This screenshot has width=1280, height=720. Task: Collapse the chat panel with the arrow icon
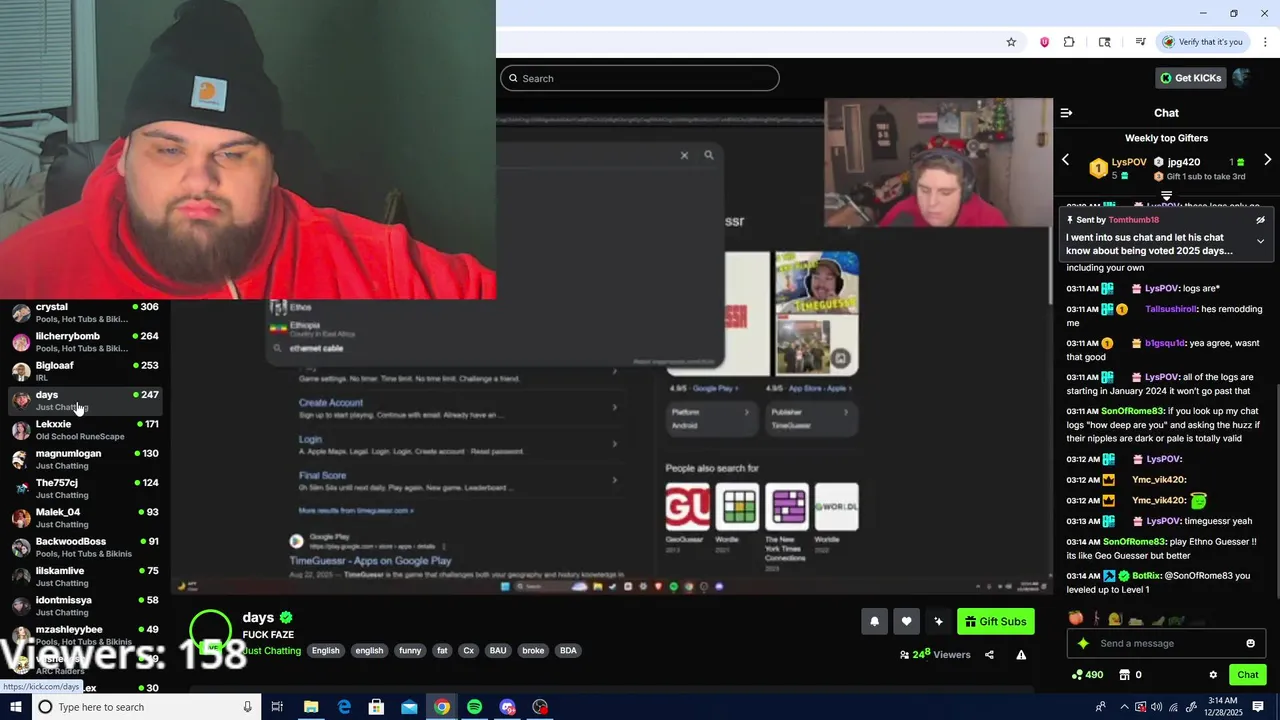click(1066, 113)
